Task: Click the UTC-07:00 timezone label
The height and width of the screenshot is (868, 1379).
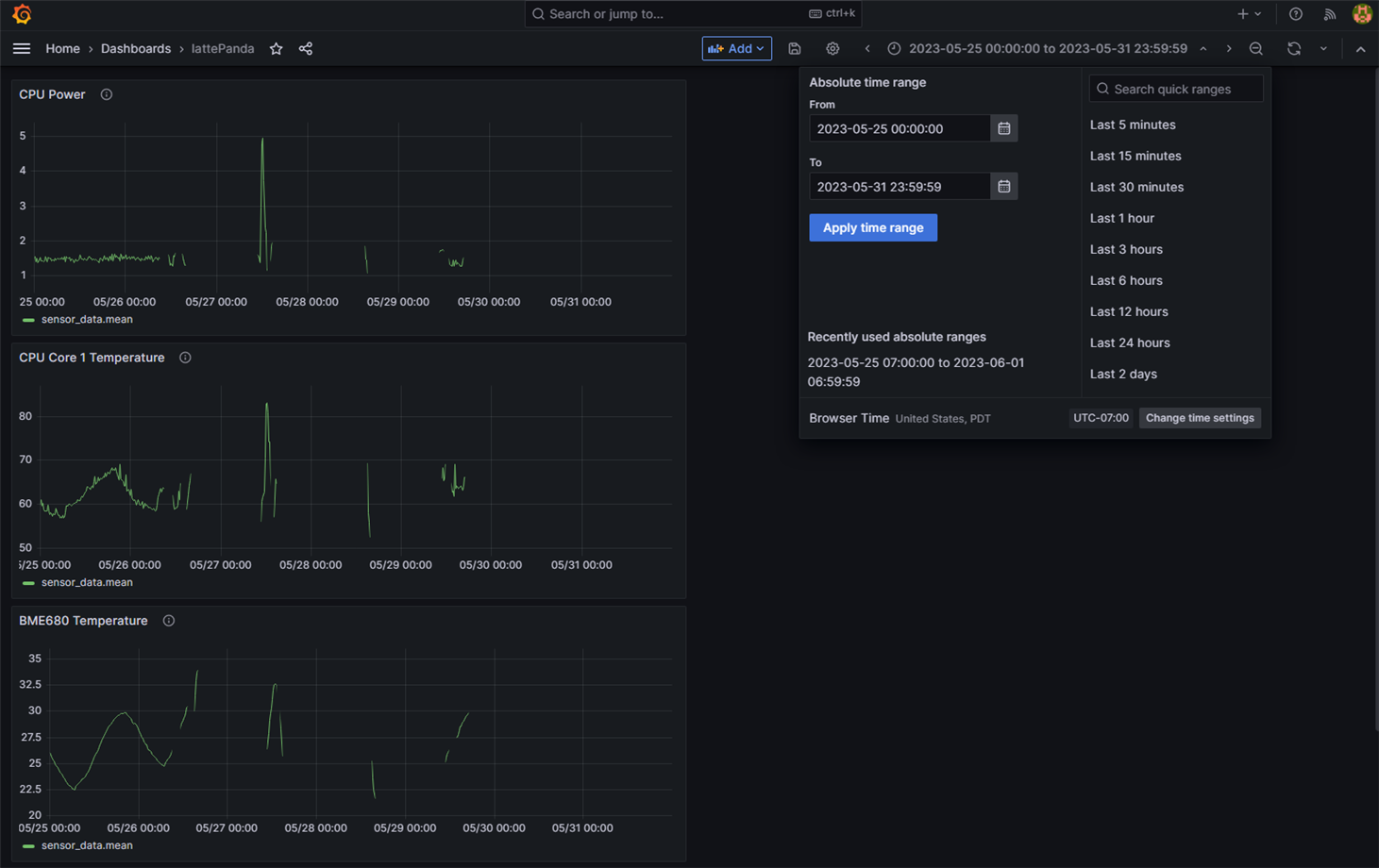Action: tap(1101, 418)
